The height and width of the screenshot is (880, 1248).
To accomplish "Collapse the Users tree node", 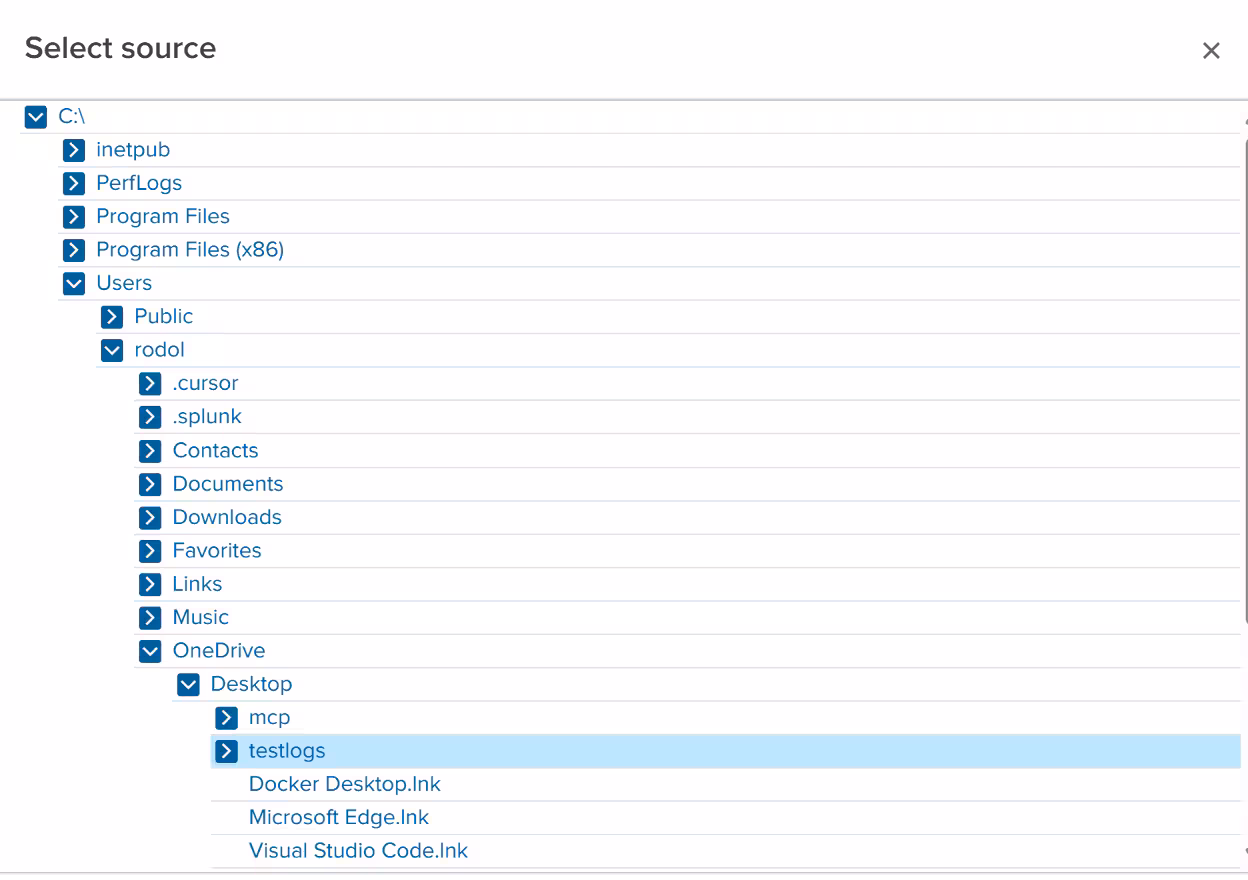I will (x=73, y=283).
